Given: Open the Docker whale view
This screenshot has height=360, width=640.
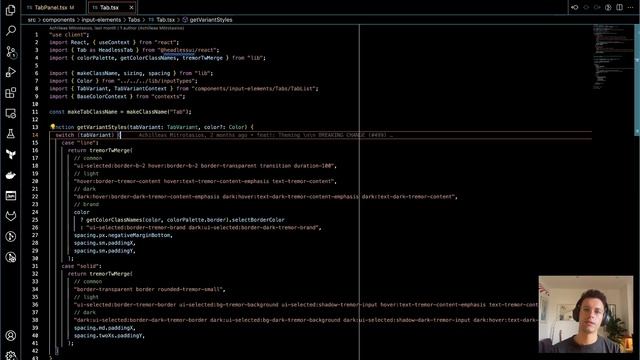Looking at the screenshot, I should [11, 175].
